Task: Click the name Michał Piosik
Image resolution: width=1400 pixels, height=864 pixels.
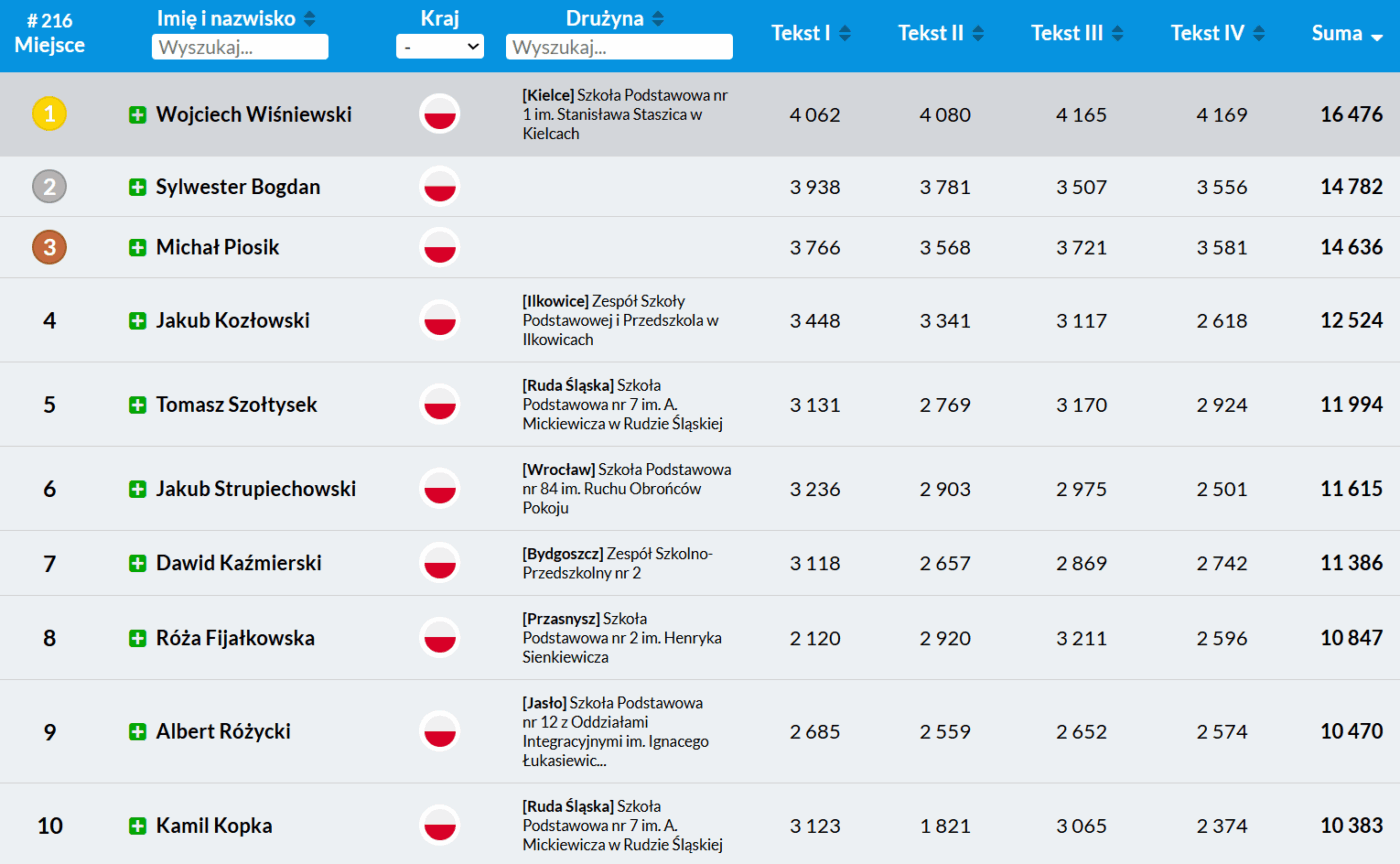Action: tap(217, 248)
